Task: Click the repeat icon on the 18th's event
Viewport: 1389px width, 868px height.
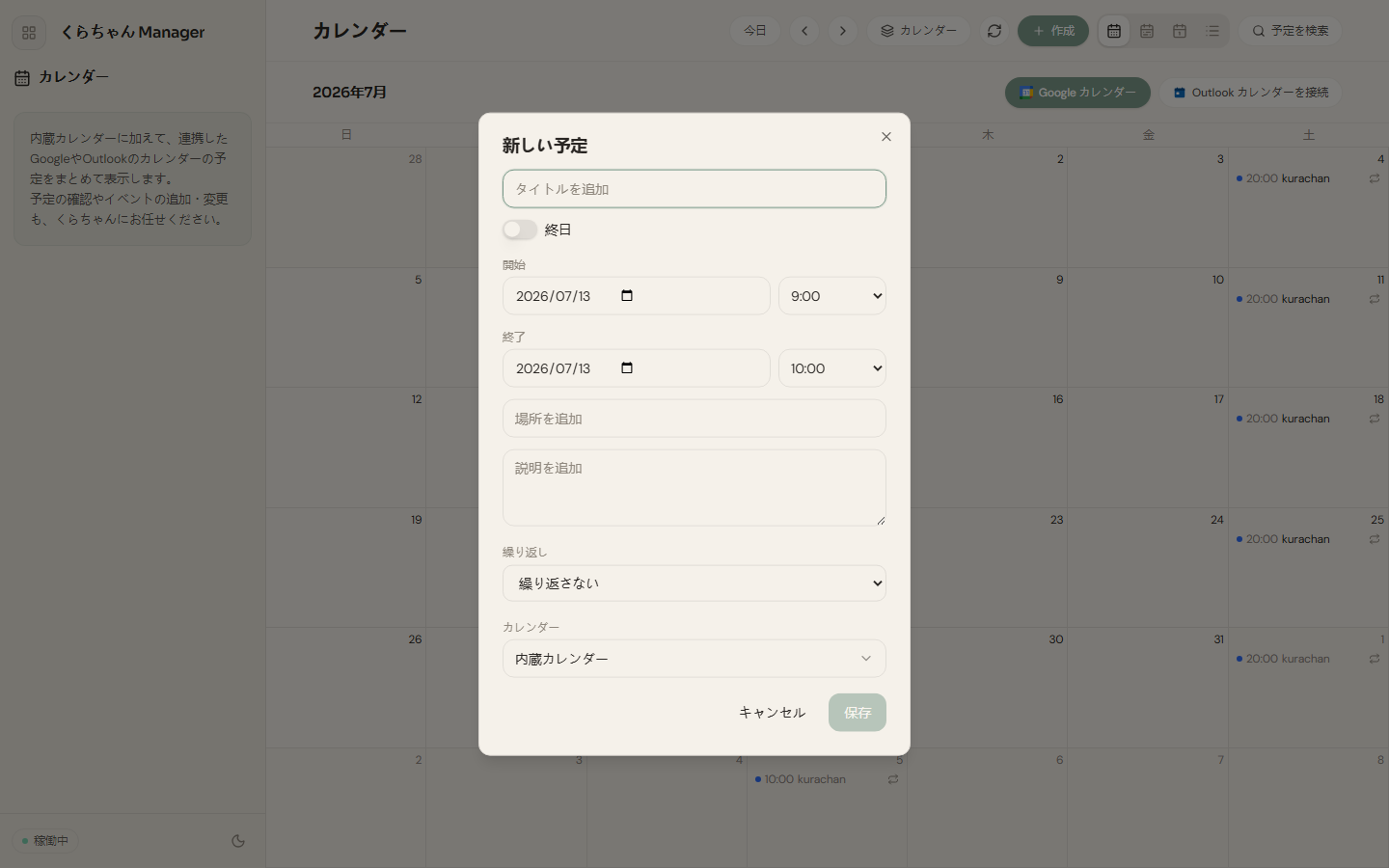Action: pyautogui.click(x=1375, y=419)
